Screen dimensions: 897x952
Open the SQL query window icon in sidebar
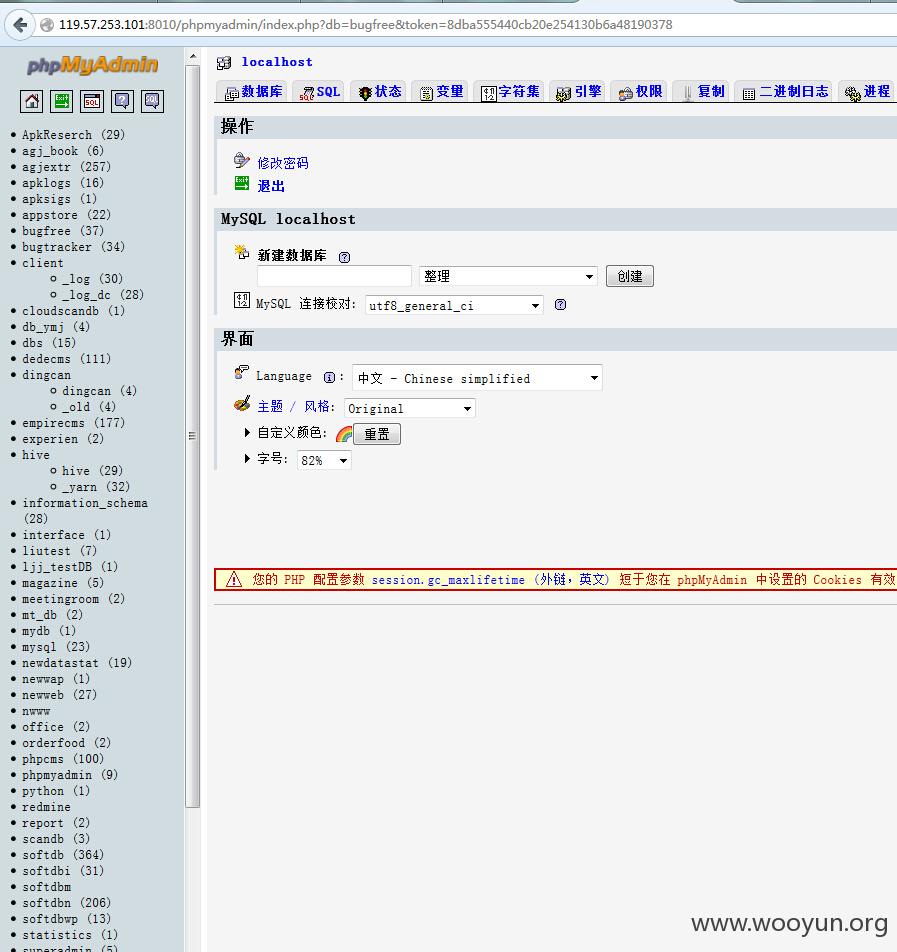[92, 101]
